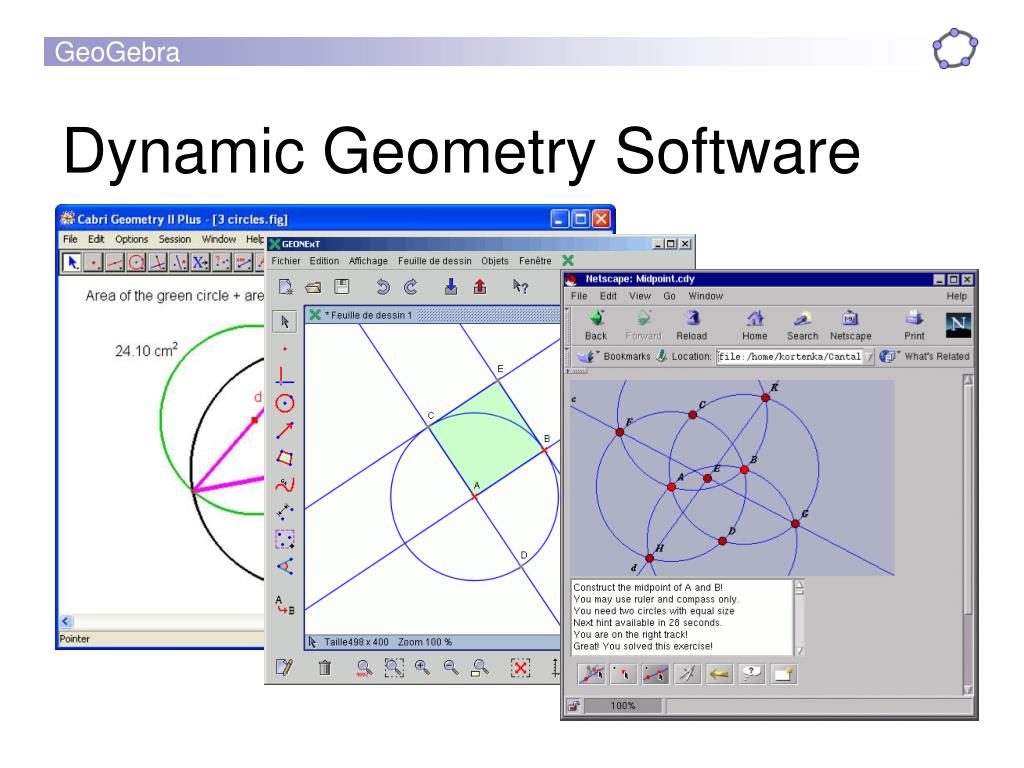The image size is (1024, 768).
Task: Select the red vector arrow tool in GEONExT
Action: click(x=284, y=430)
